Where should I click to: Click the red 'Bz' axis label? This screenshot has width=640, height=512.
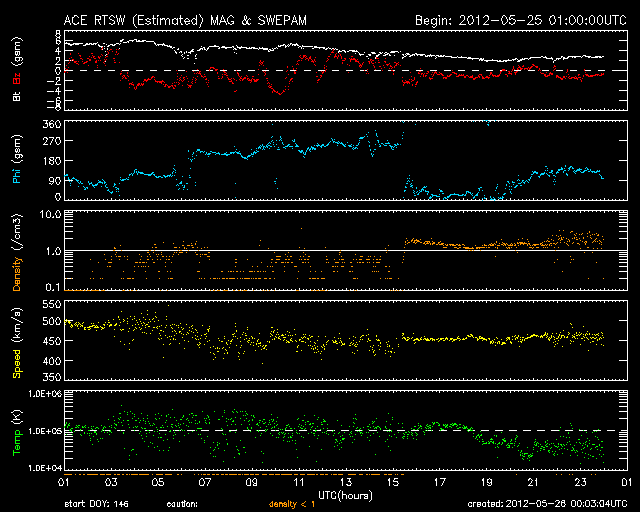pyautogui.click(x=17, y=79)
